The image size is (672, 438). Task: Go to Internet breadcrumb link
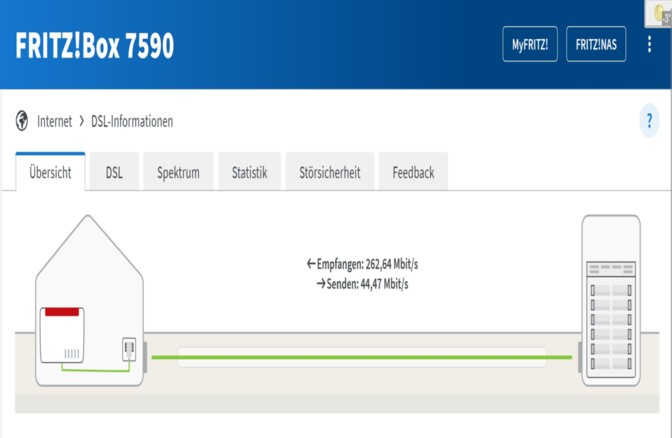coord(54,121)
